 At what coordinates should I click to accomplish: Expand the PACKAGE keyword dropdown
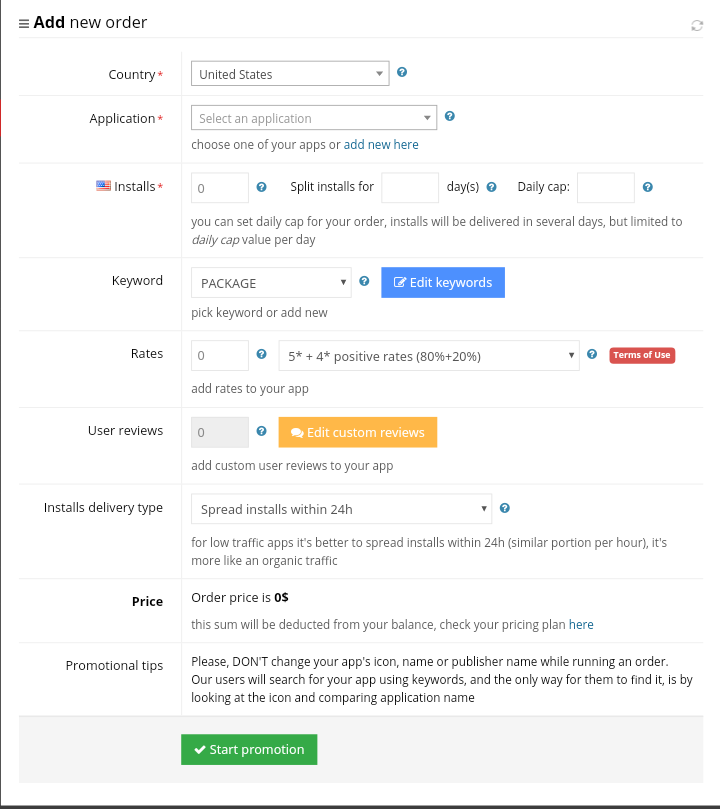coord(270,283)
